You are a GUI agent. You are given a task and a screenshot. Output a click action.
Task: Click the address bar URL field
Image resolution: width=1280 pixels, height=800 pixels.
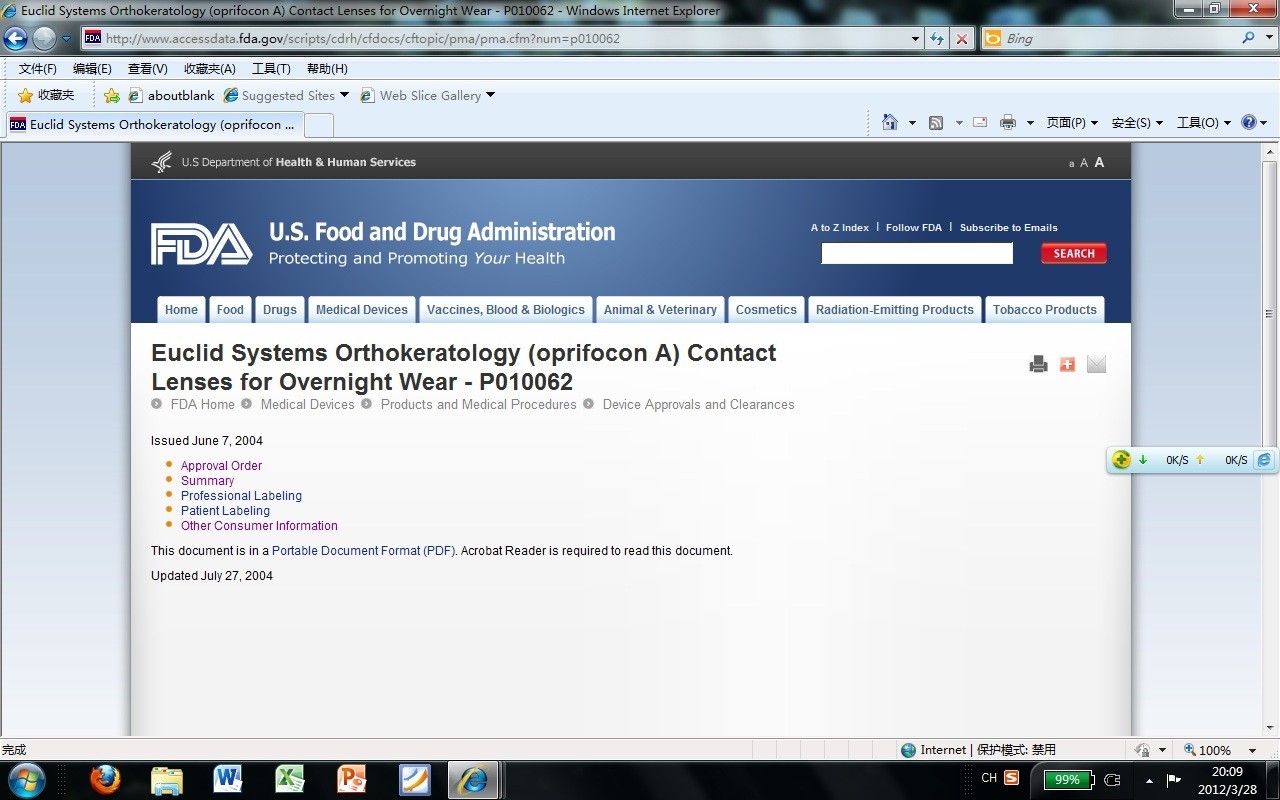click(x=495, y=39)
